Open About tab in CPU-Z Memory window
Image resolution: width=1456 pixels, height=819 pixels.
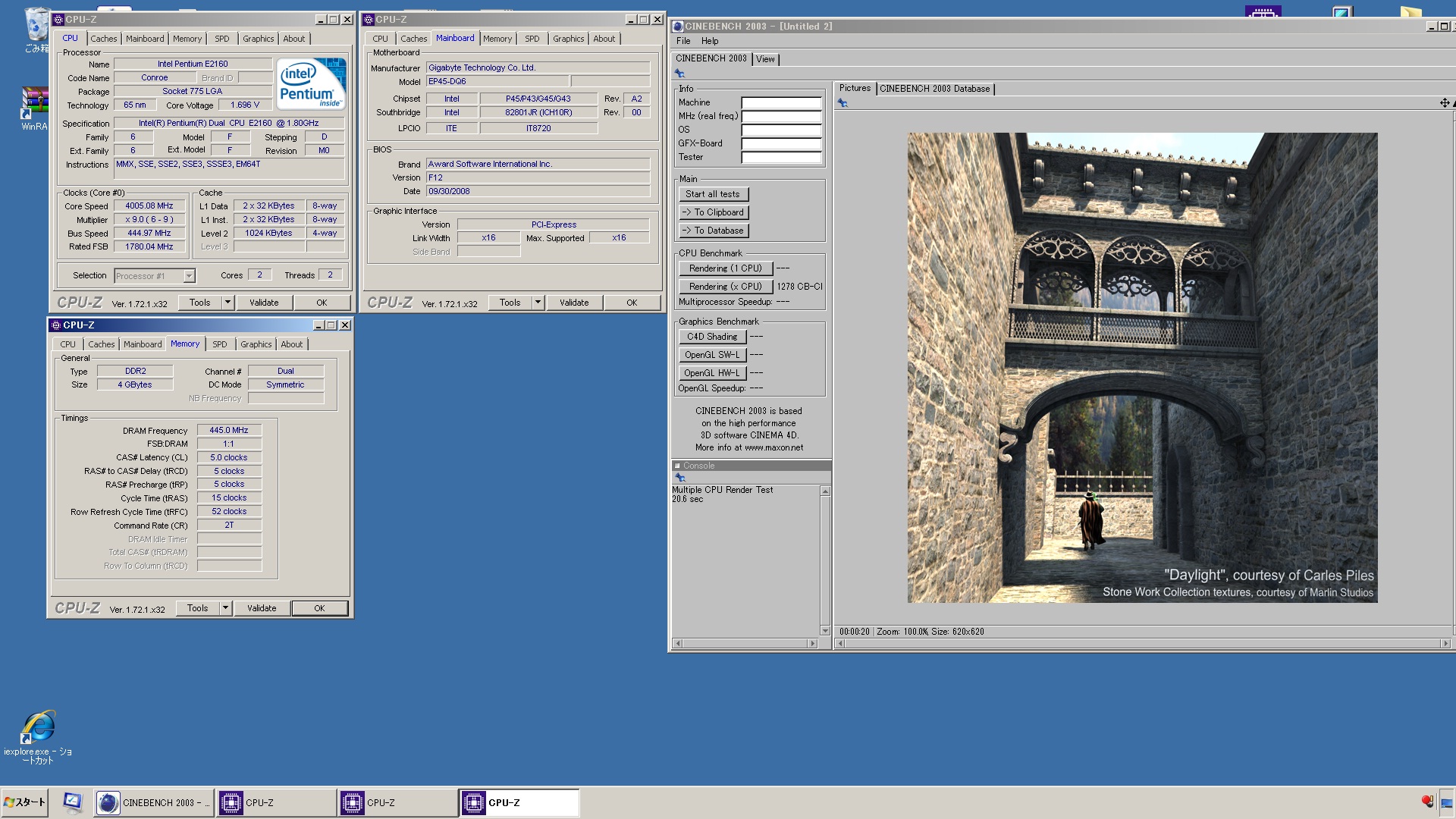pos(292,344)
